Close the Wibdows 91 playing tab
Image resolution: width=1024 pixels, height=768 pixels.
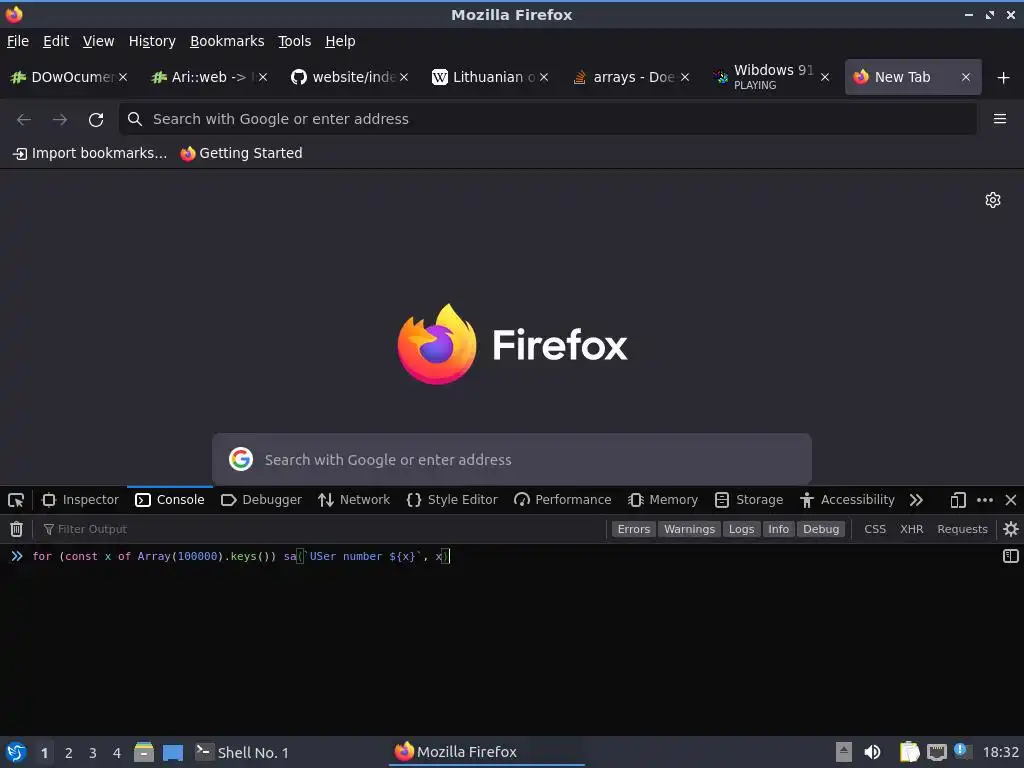coord(825,77)
